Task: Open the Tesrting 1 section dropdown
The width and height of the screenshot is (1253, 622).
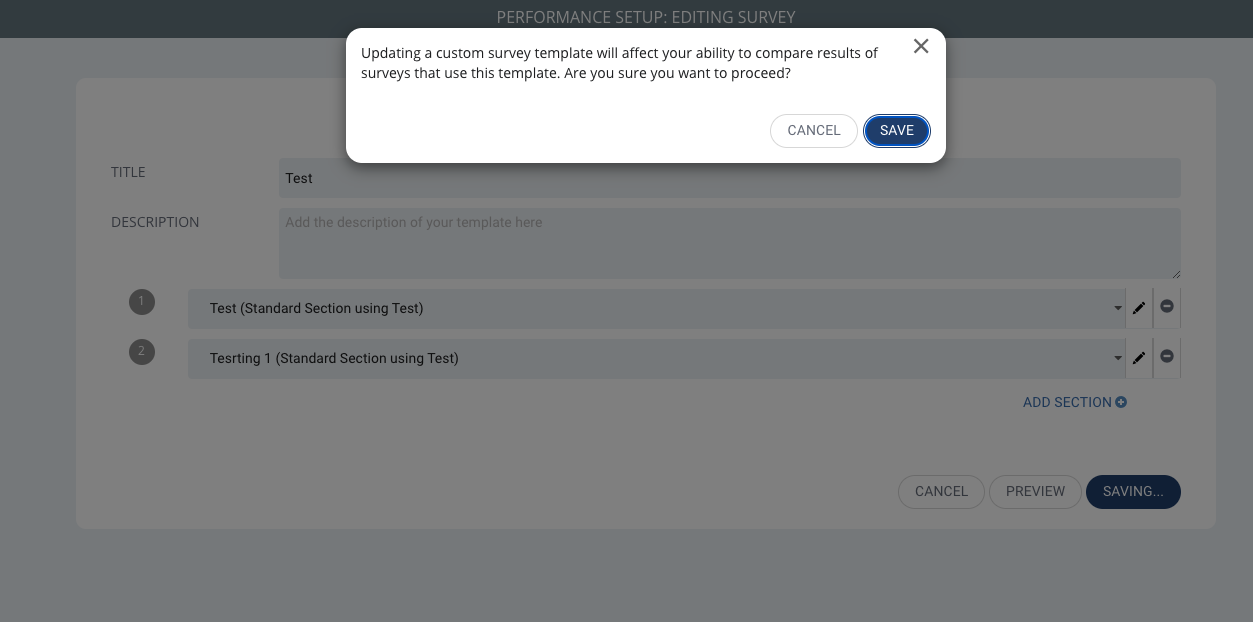Action: coord(656,358)
